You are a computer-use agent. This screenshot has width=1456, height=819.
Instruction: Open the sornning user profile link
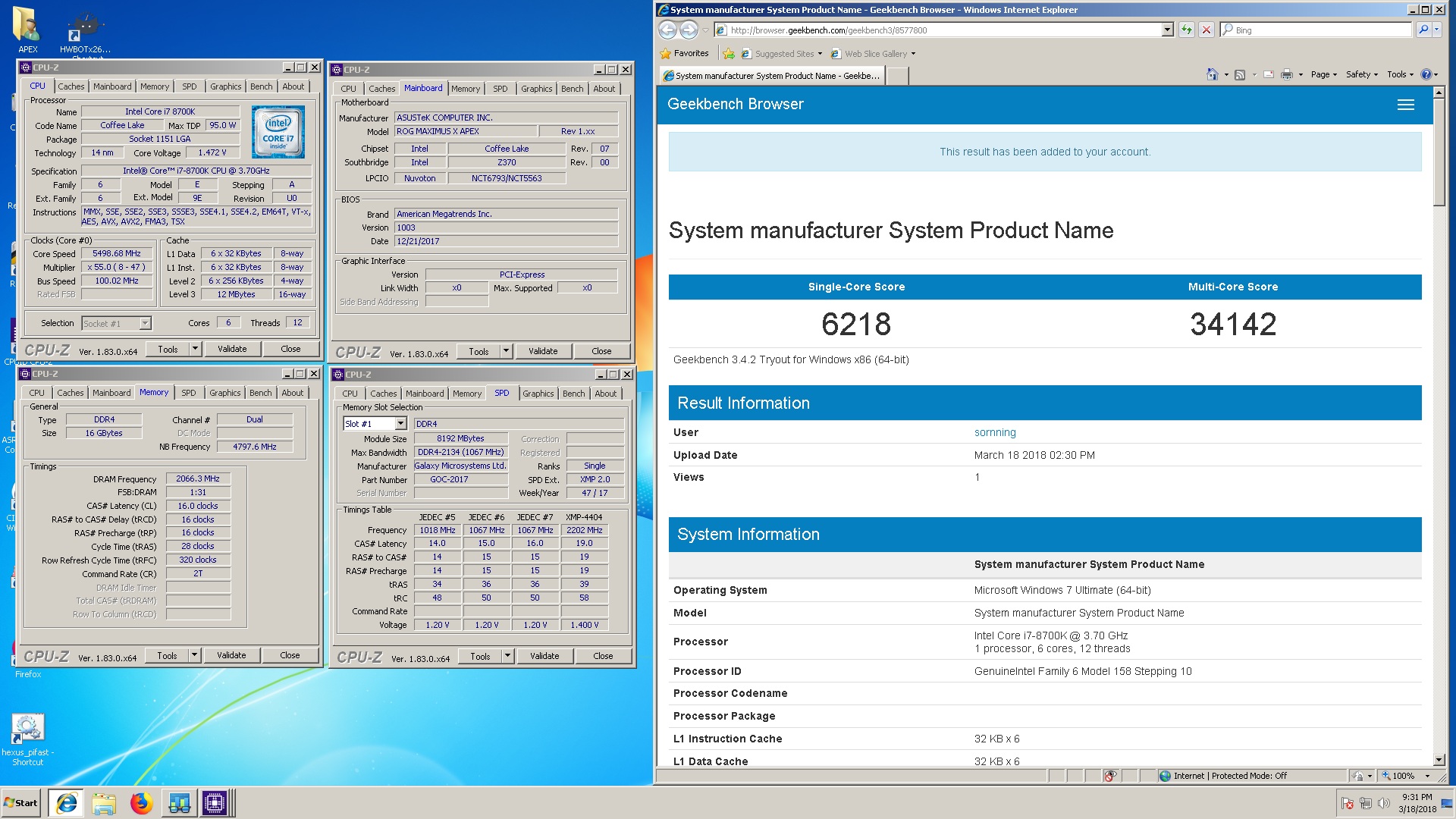pos(995,432)
